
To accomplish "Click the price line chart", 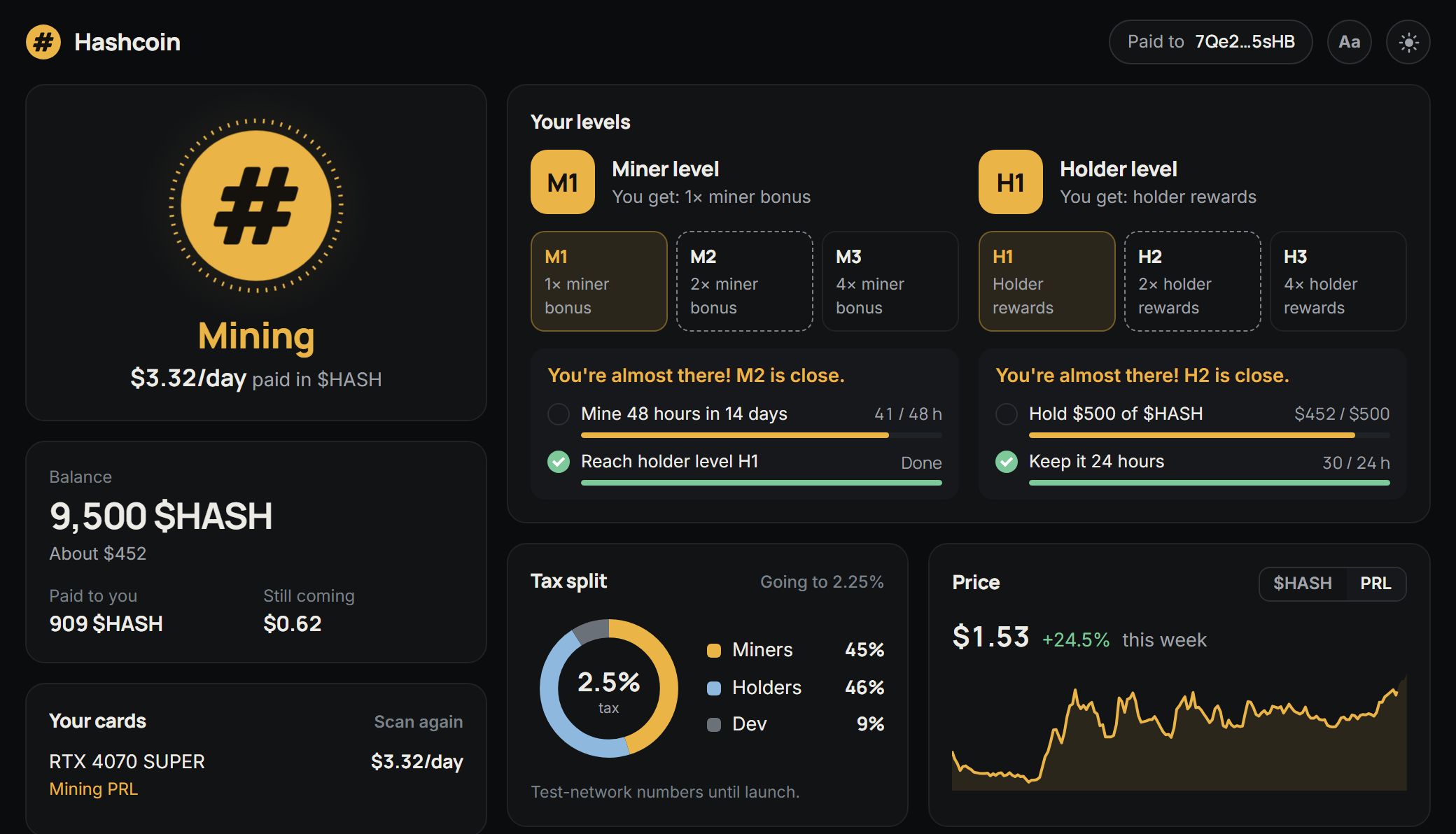I will coord(1179,733).
